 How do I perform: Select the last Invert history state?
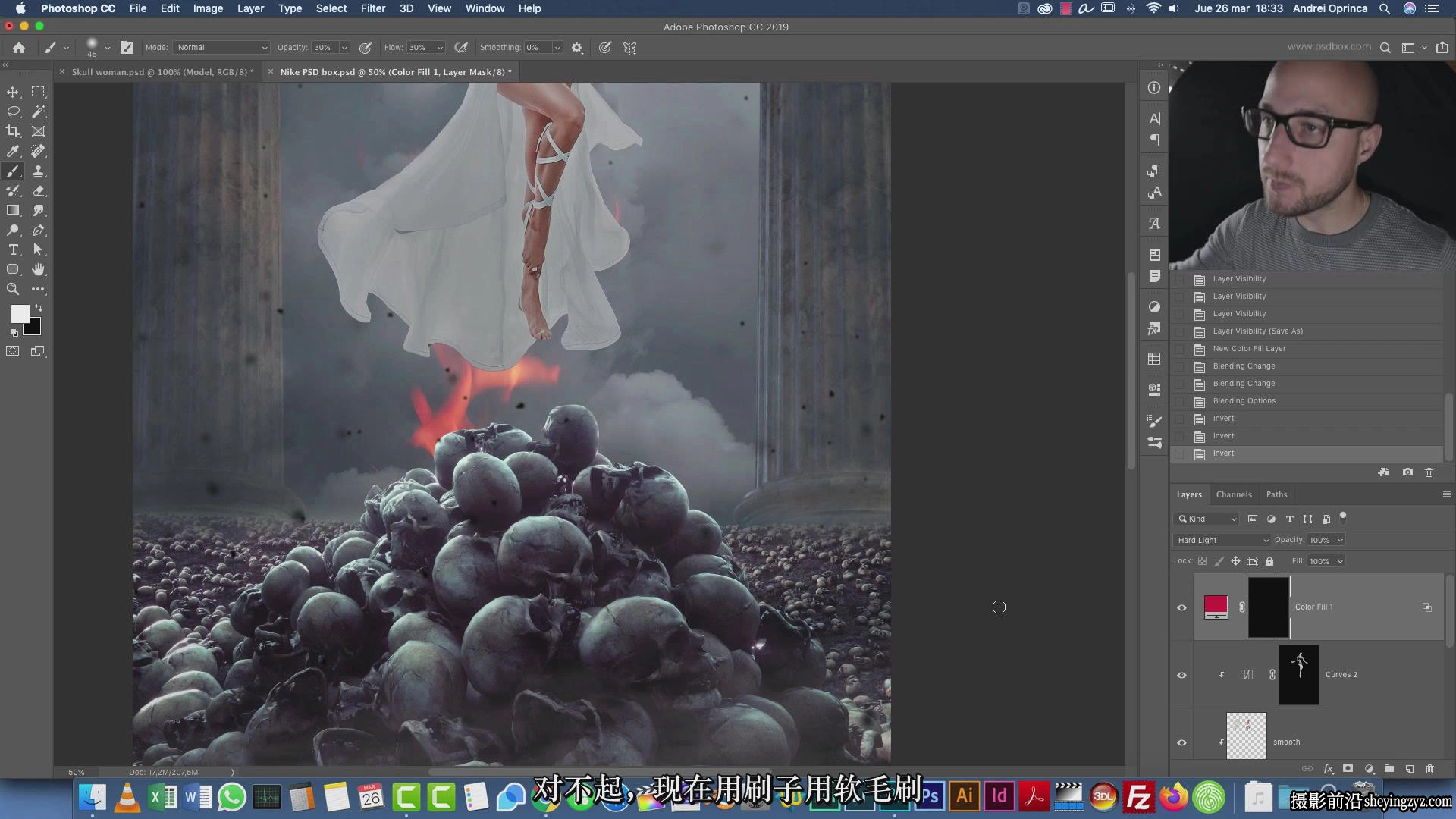(x=1306, y=453)
